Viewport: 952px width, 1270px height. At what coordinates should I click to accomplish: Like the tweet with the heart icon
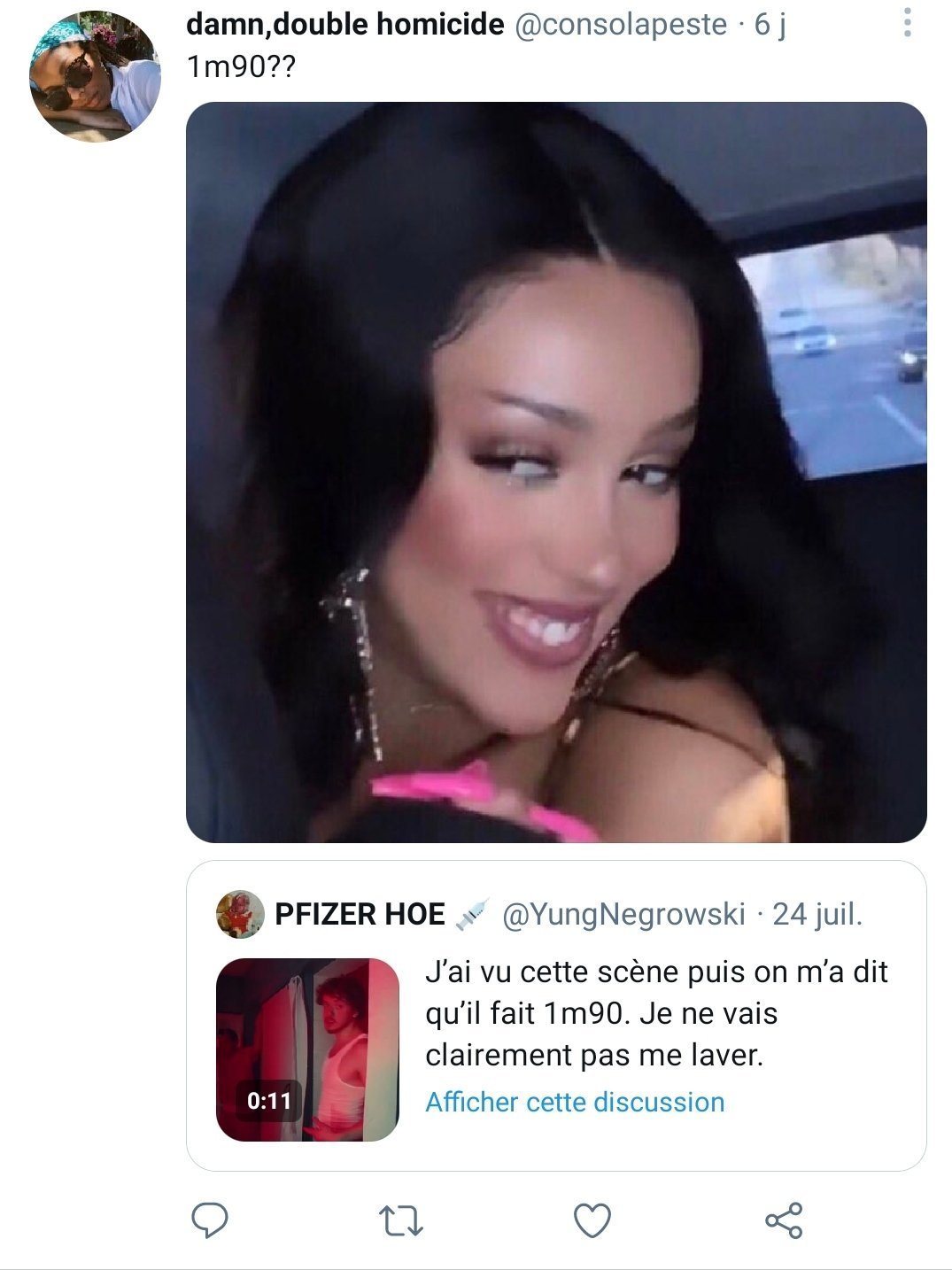[x=592, y=1220]
